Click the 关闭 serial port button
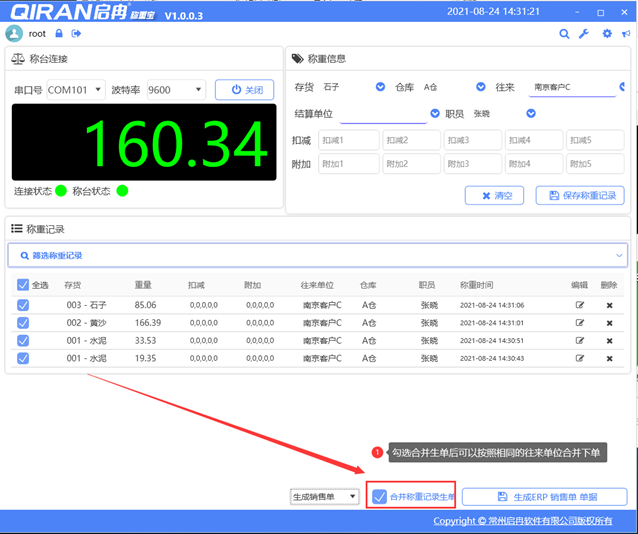 pyautogui.click(x=244, y=90)
